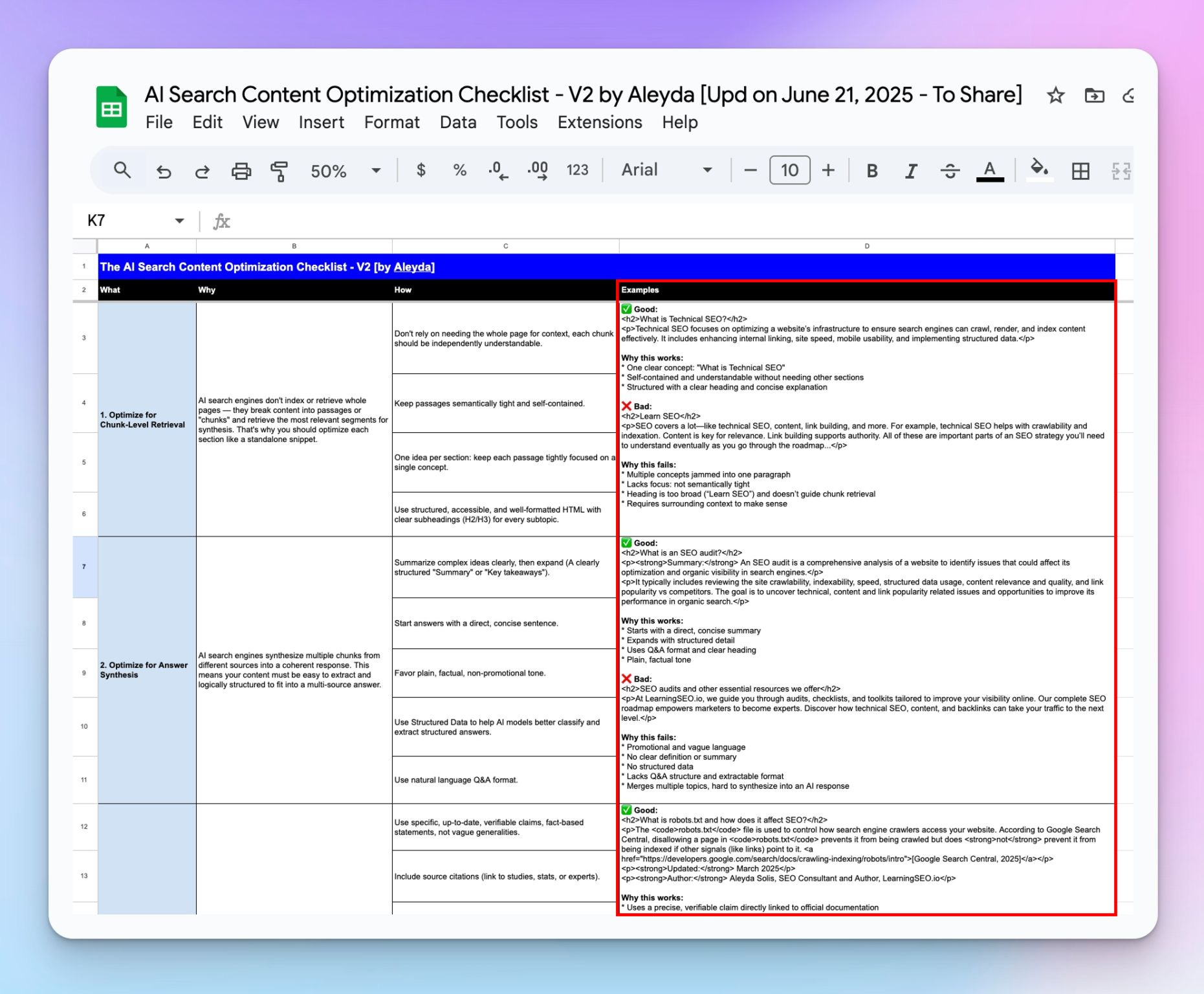Increase decimal places
Viewport: 1204px width, 994px height.
tap(538, 170)
